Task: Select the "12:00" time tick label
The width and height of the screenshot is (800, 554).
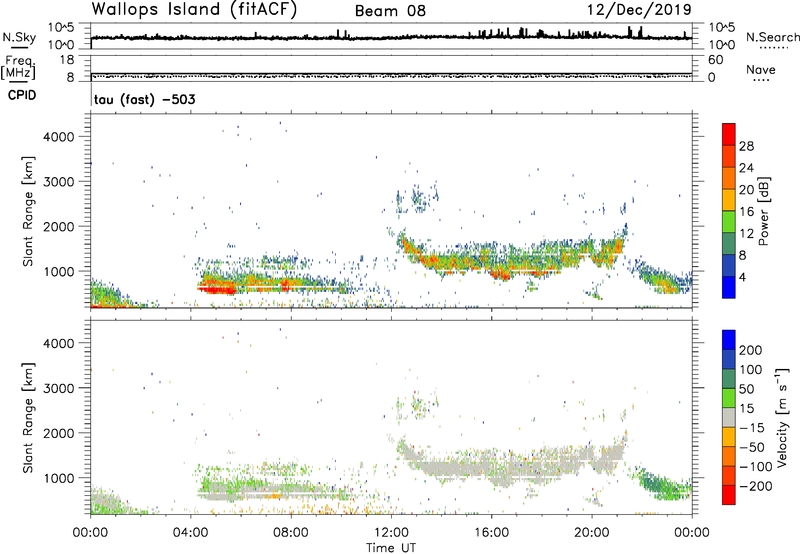Action: pyautogui.click(x=391, y=533)
